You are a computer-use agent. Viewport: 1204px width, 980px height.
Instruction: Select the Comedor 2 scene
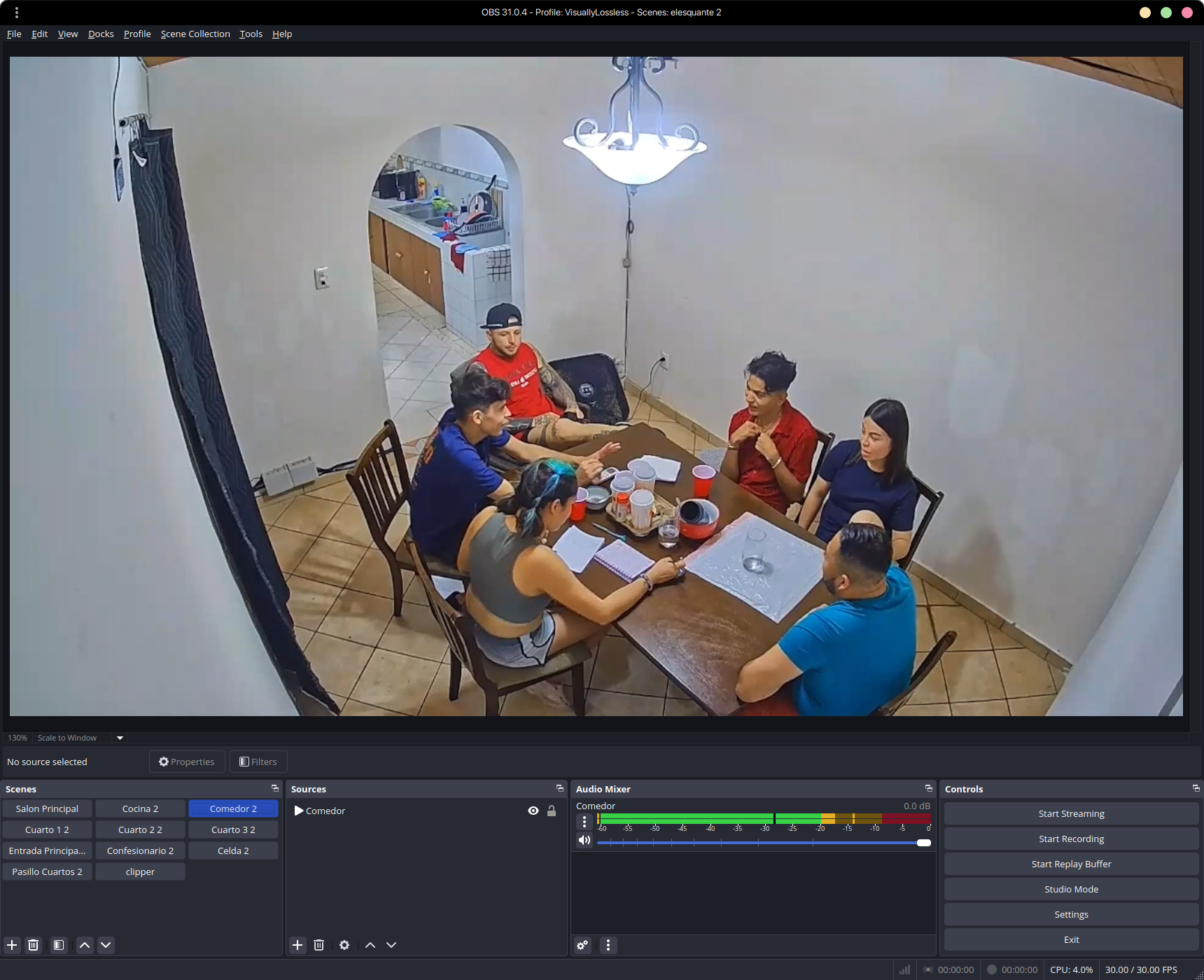[x=233, y=808]
